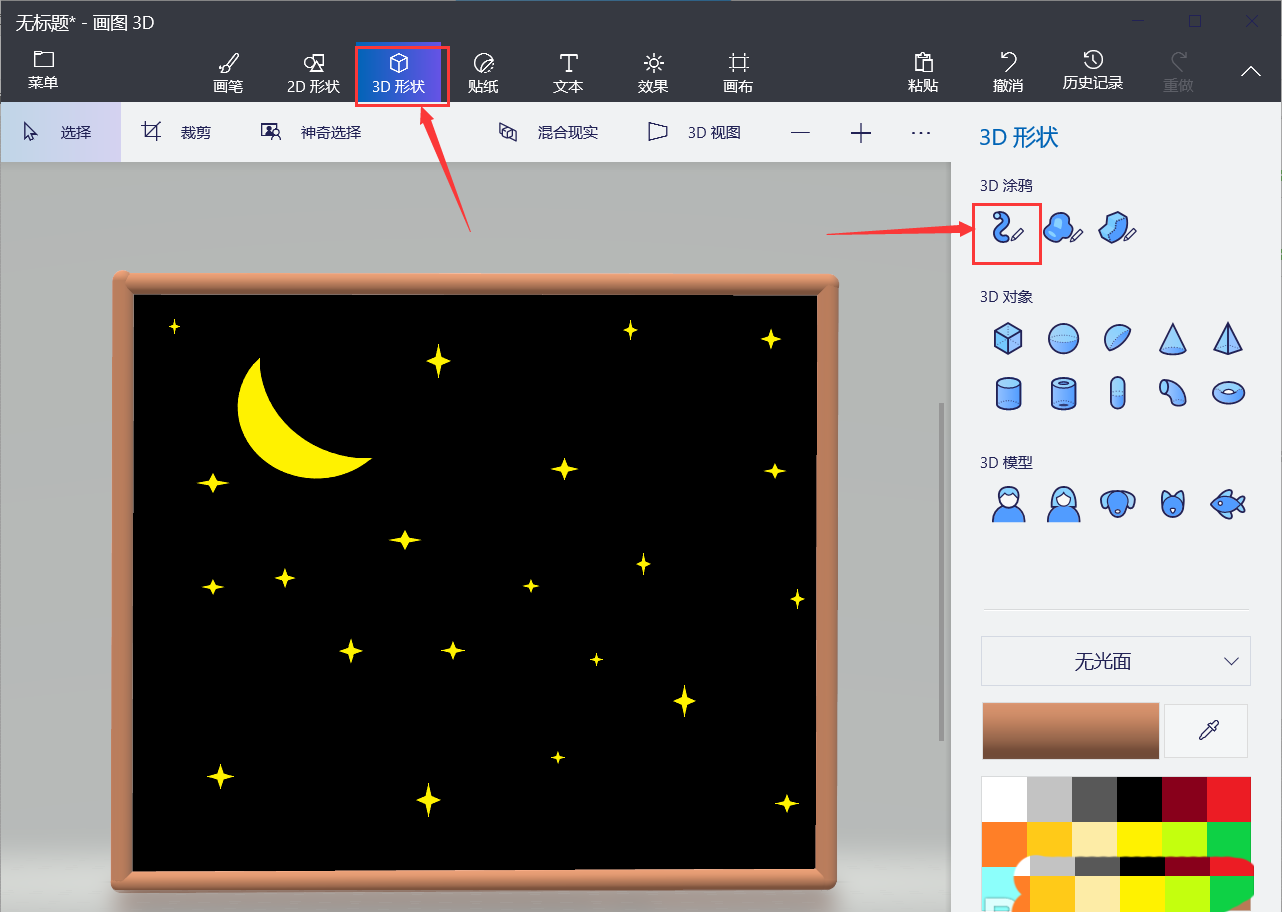The height and width of the screenshot is (912, 1282).
Task: Choose the dark gray color swatch
Action: (1094, 799)
